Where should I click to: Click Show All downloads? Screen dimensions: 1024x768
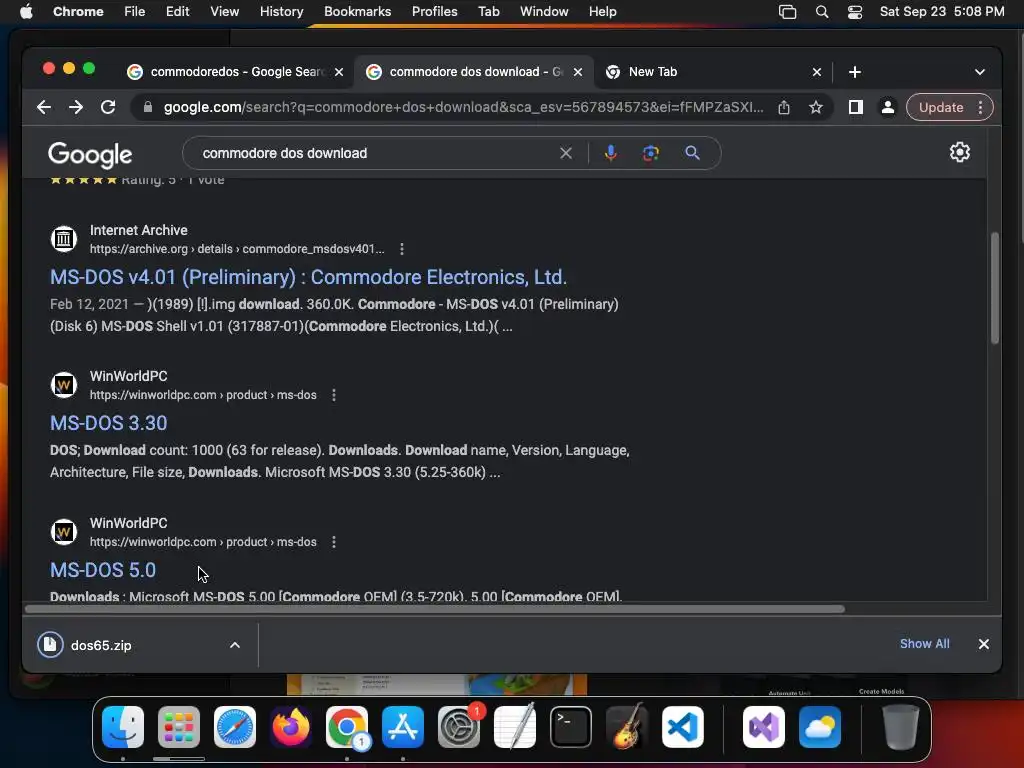[924, 644]
